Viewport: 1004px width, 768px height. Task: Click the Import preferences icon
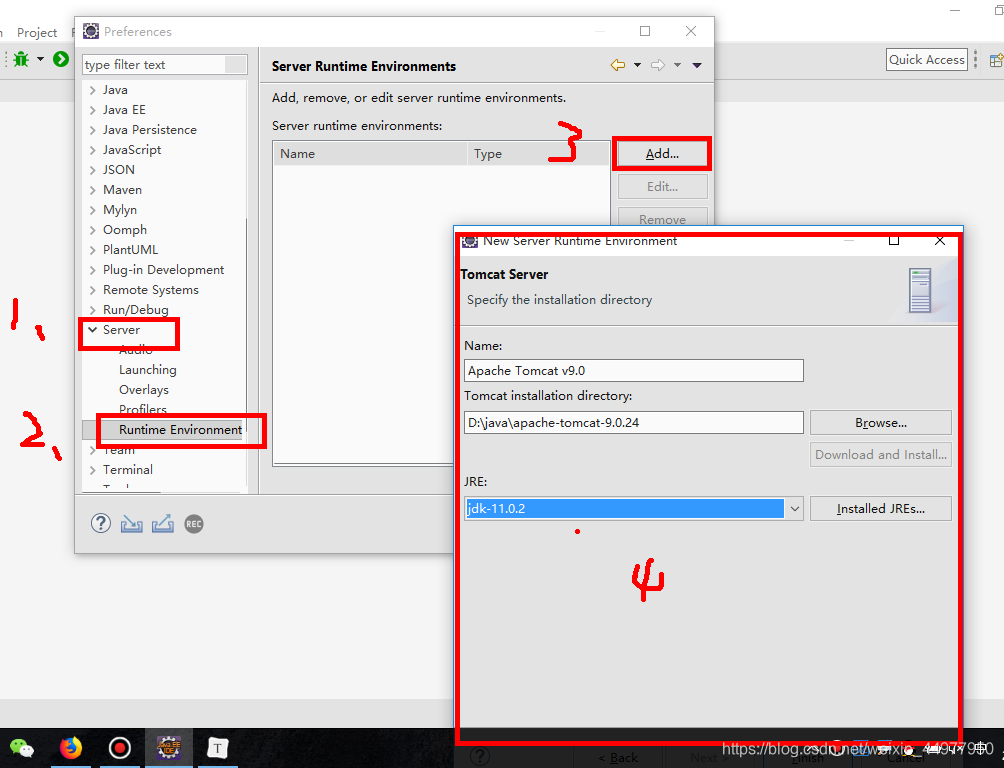[x=132, y=524]
